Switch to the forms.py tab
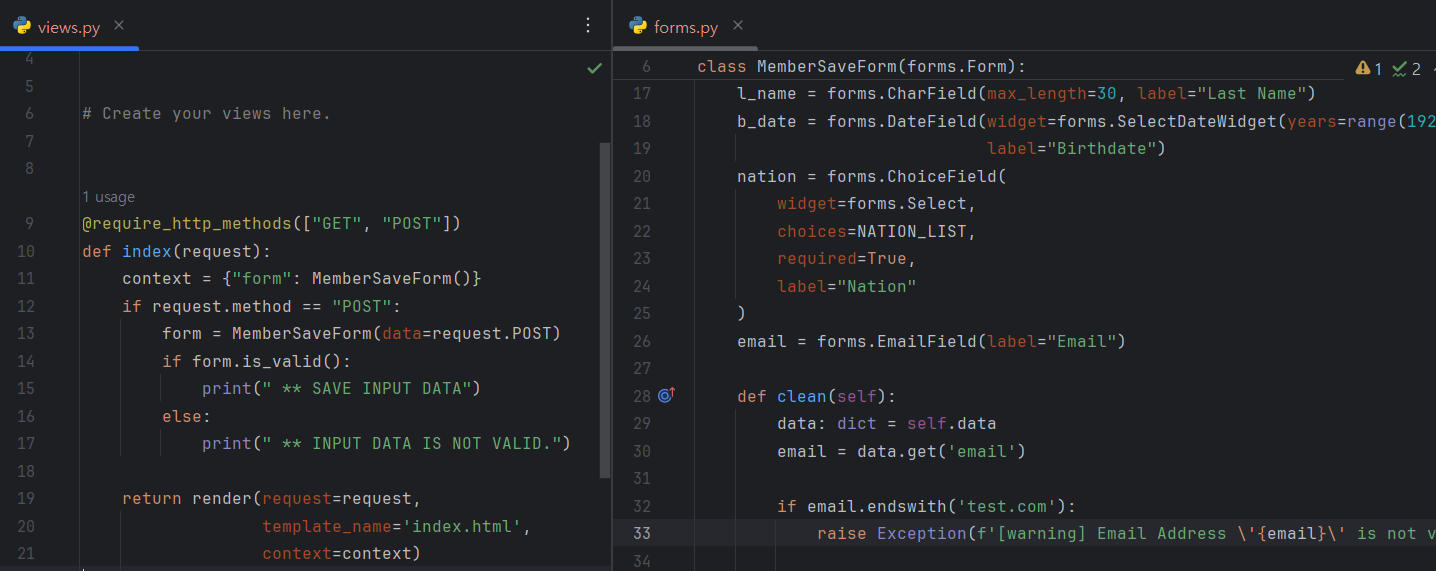The image size is (1436, 571). [685, 27]
